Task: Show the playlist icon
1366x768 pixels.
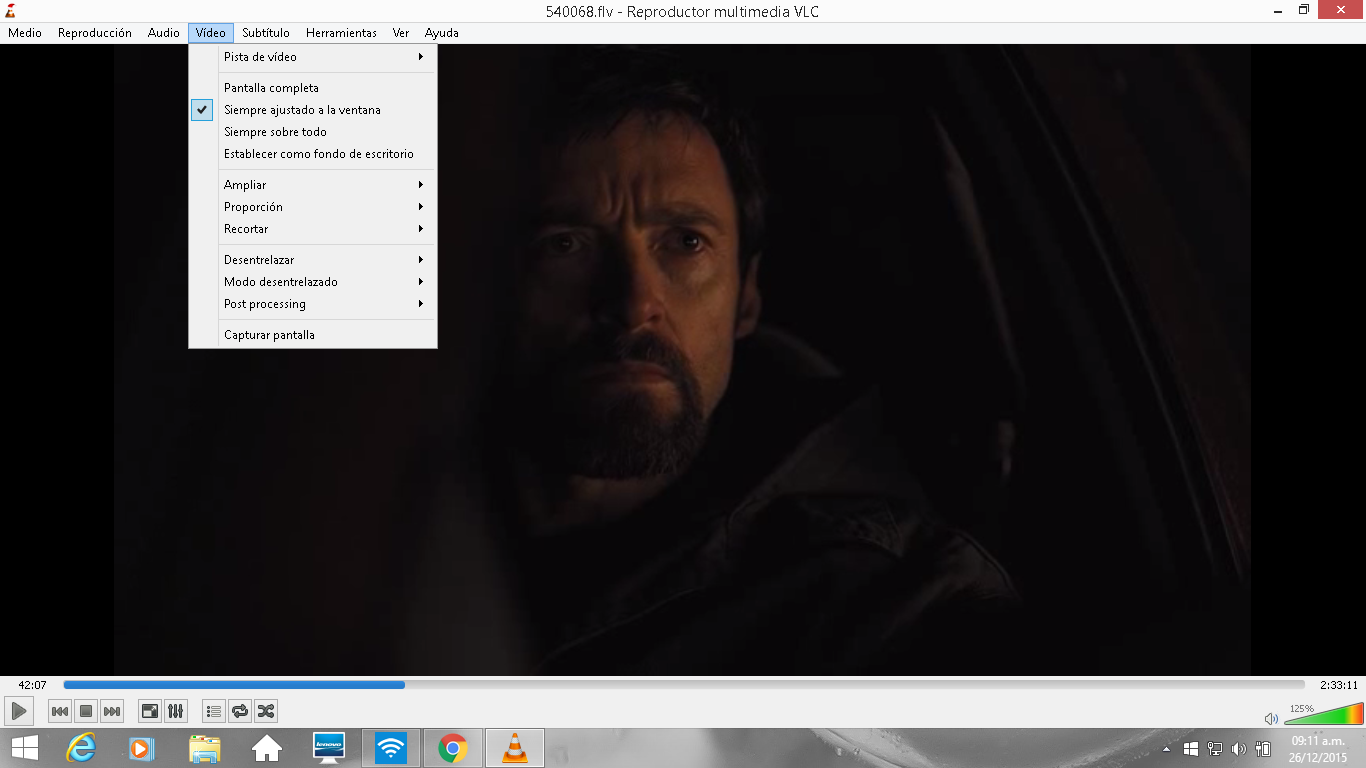Action: pos(214,711)
